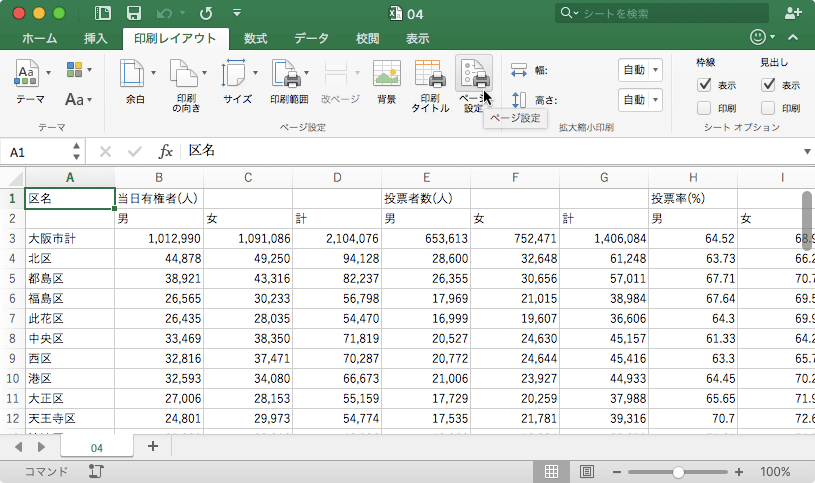Add a new sheet with plus button

pos(153,446)
